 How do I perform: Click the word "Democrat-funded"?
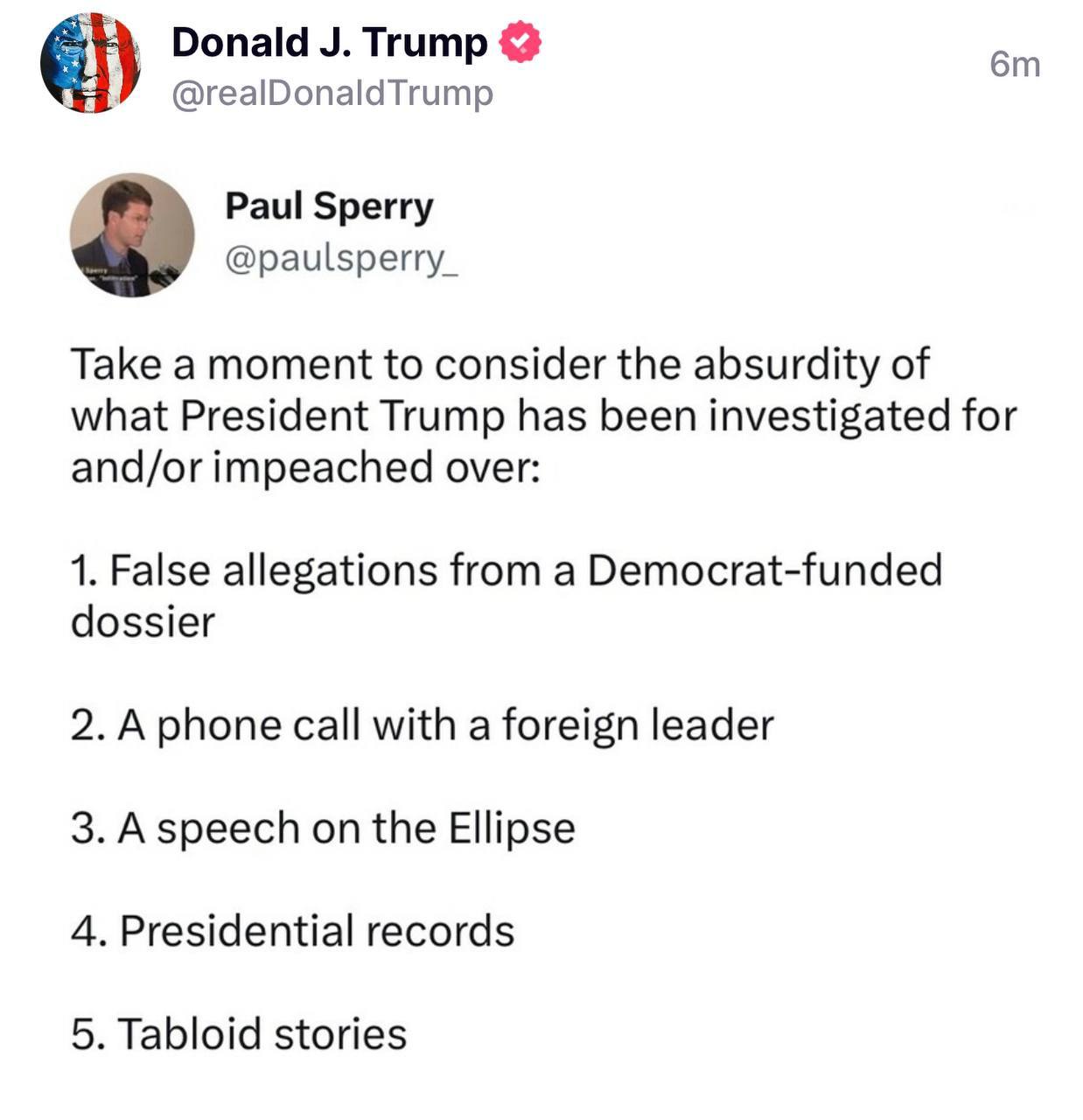coord(764,570)
